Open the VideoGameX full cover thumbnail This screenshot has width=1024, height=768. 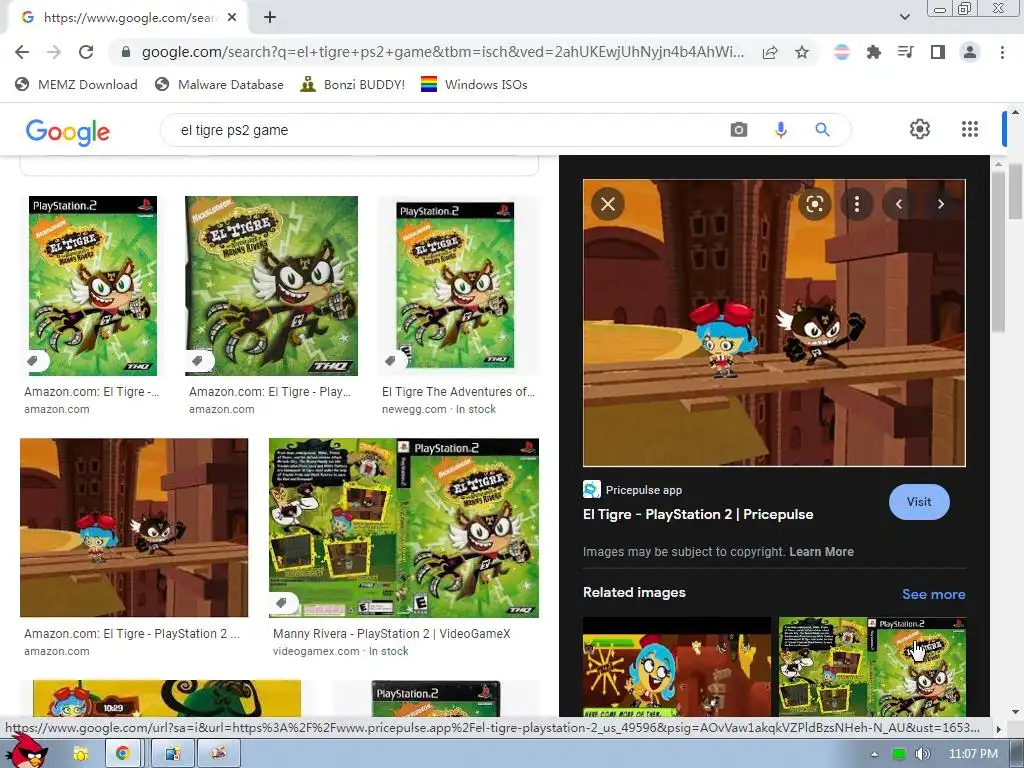tap(404, 528)
